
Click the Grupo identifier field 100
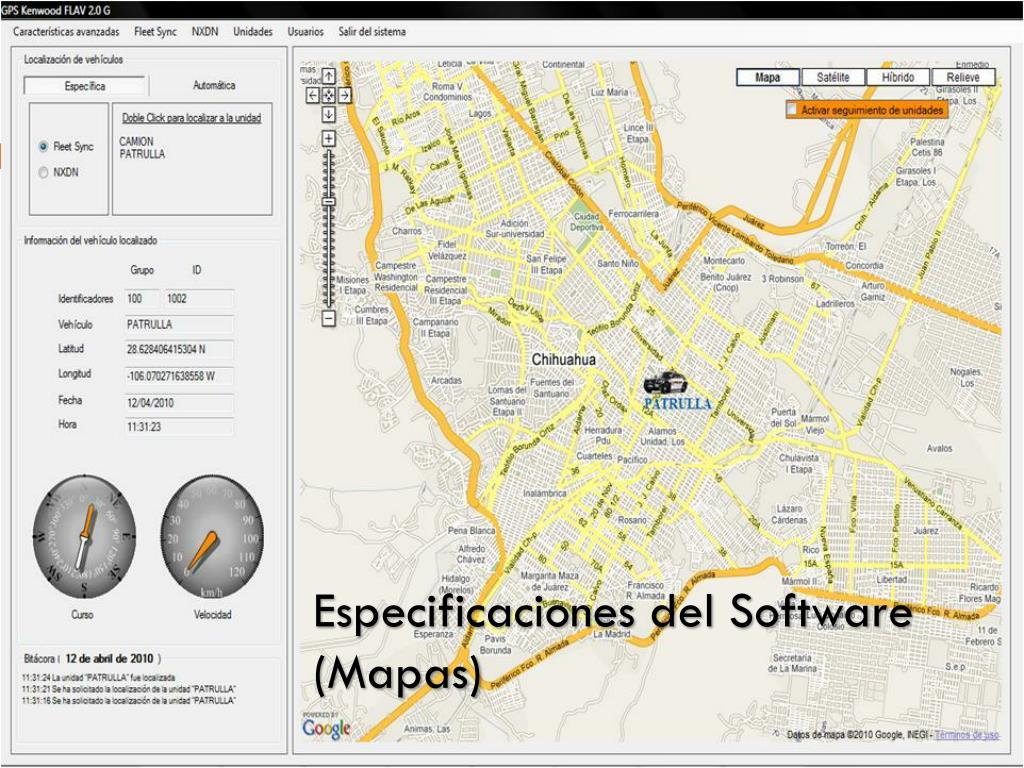(142, 298)
